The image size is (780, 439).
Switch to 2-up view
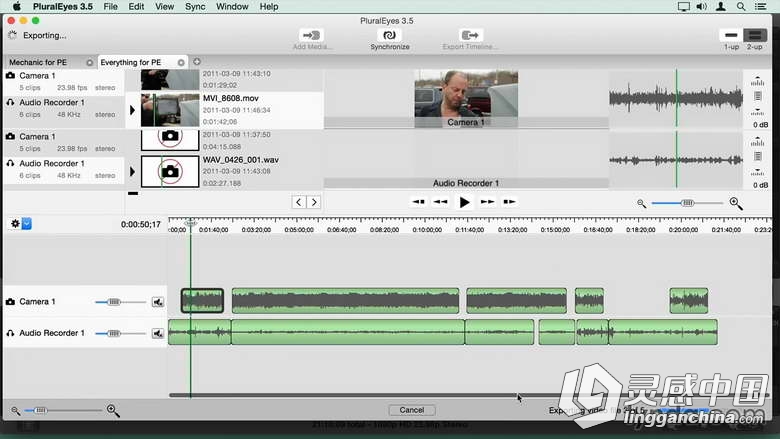click(755, 35)
